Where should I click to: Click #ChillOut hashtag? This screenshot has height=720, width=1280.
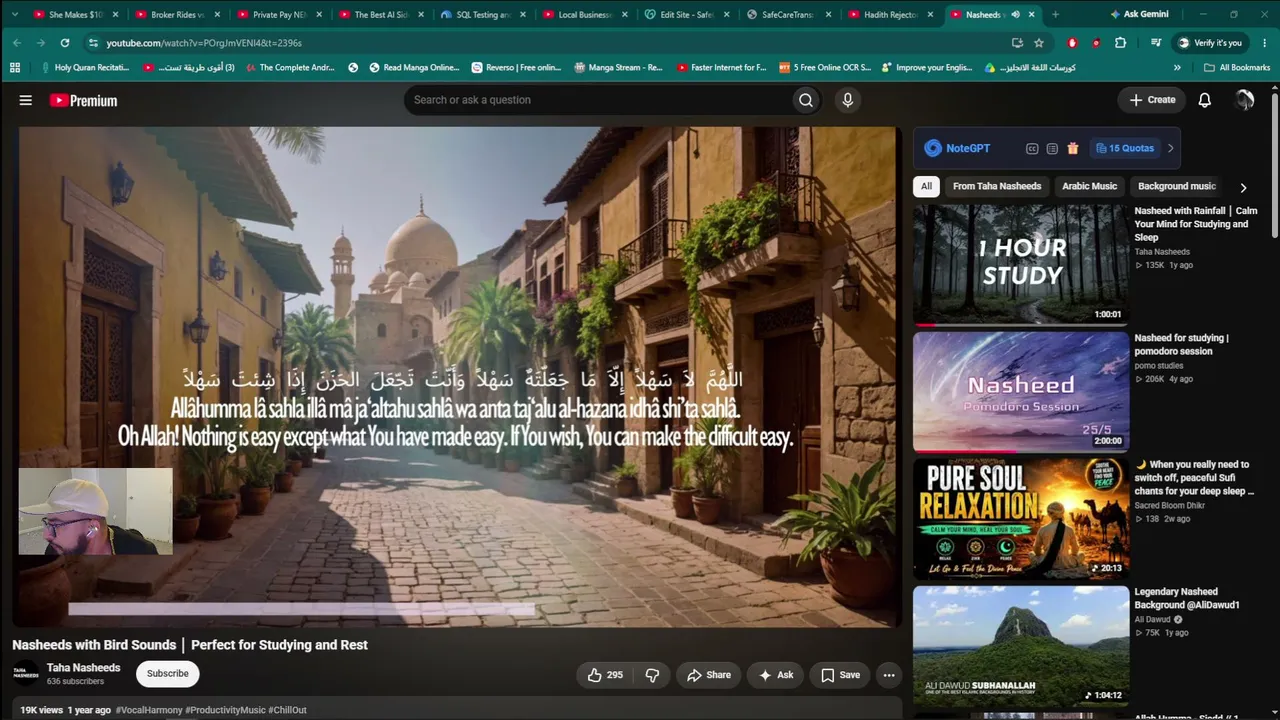coord(287,710)
